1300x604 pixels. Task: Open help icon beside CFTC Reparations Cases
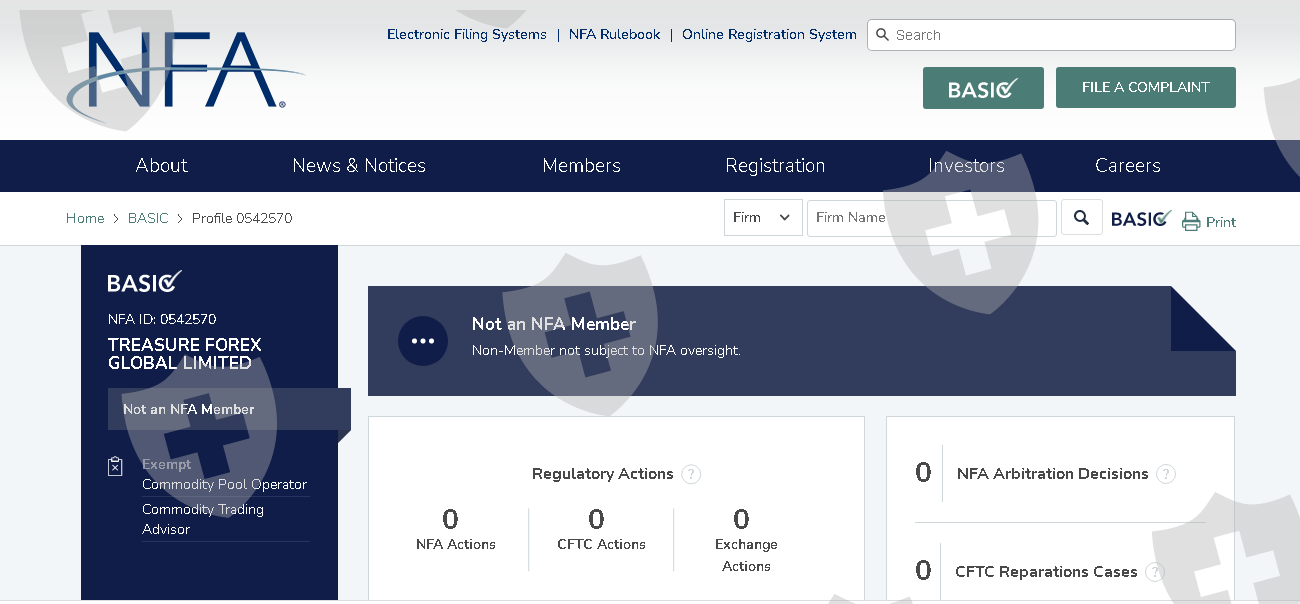click(1155, 572)
